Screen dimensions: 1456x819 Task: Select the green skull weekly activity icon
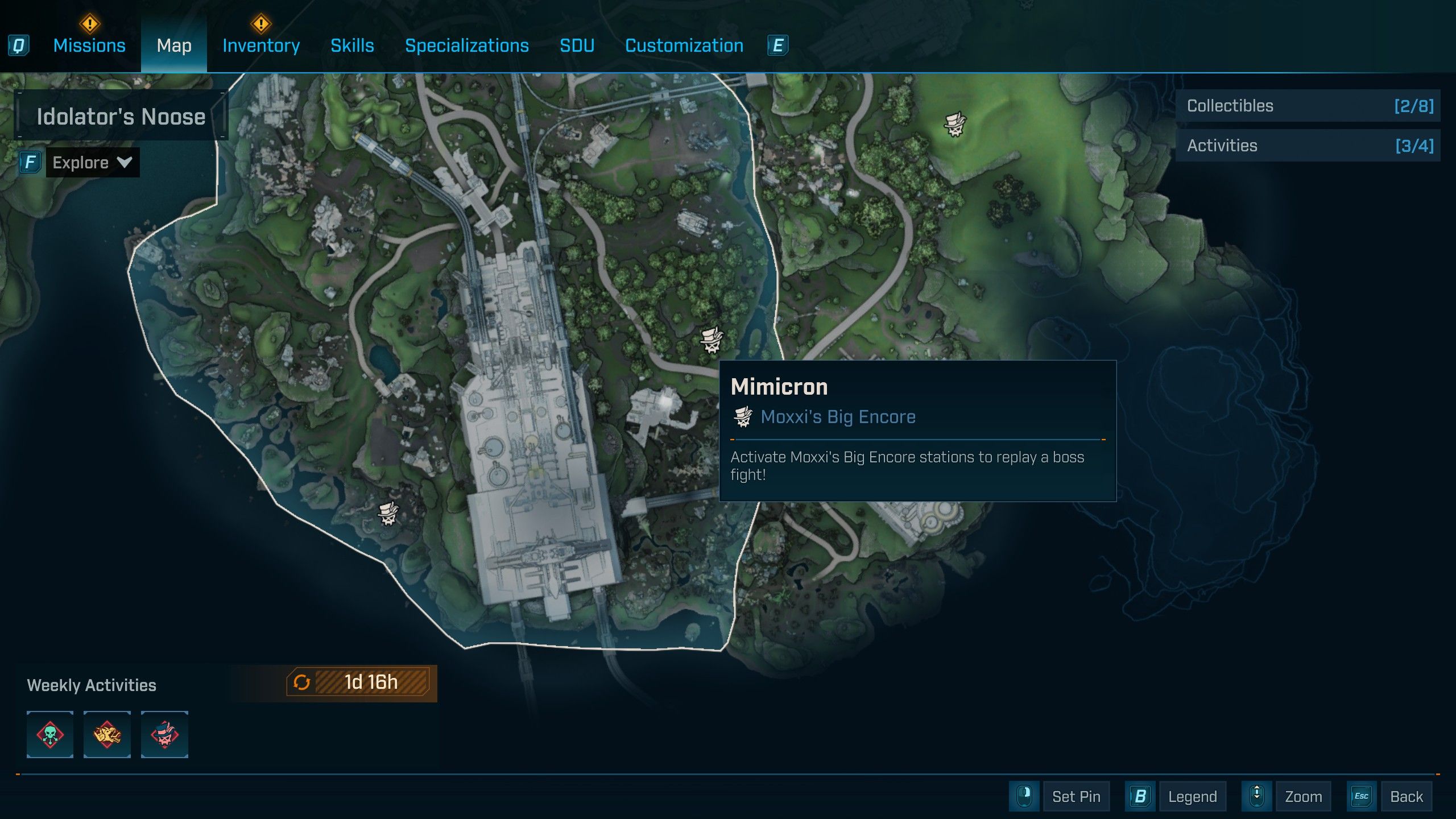(50, 734)
